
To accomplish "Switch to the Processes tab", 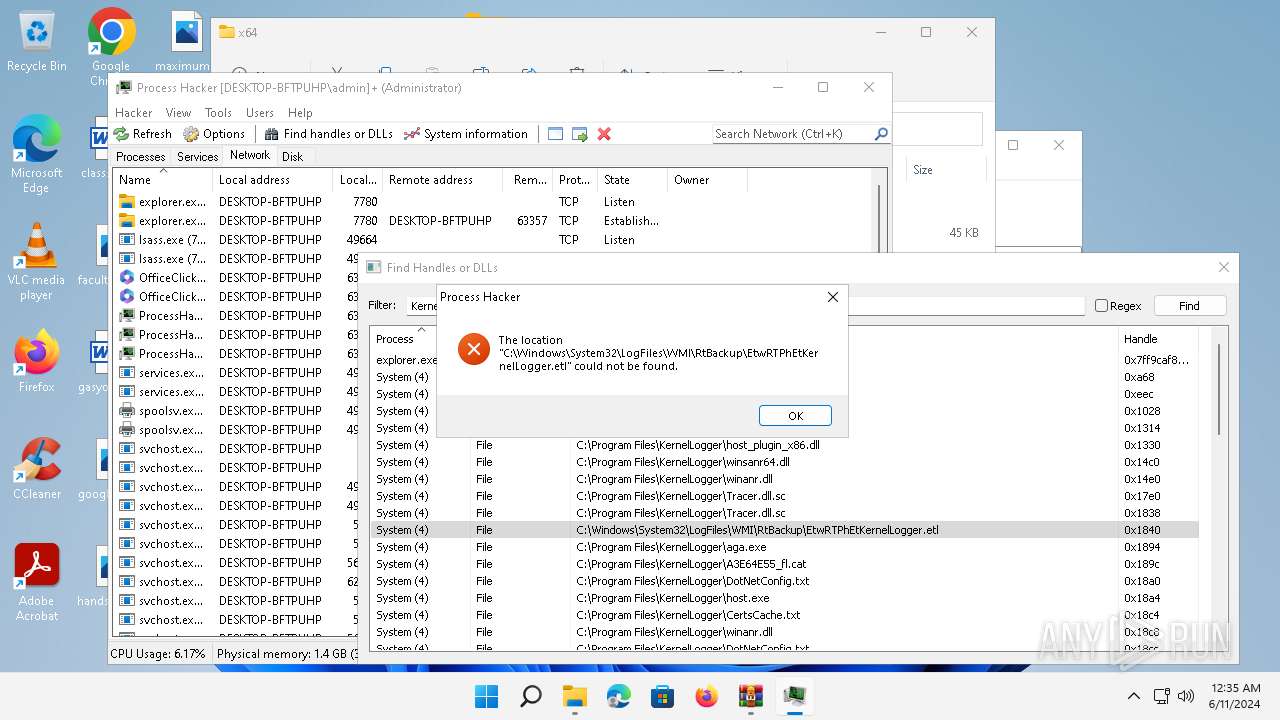I will [x=141, y=156].
